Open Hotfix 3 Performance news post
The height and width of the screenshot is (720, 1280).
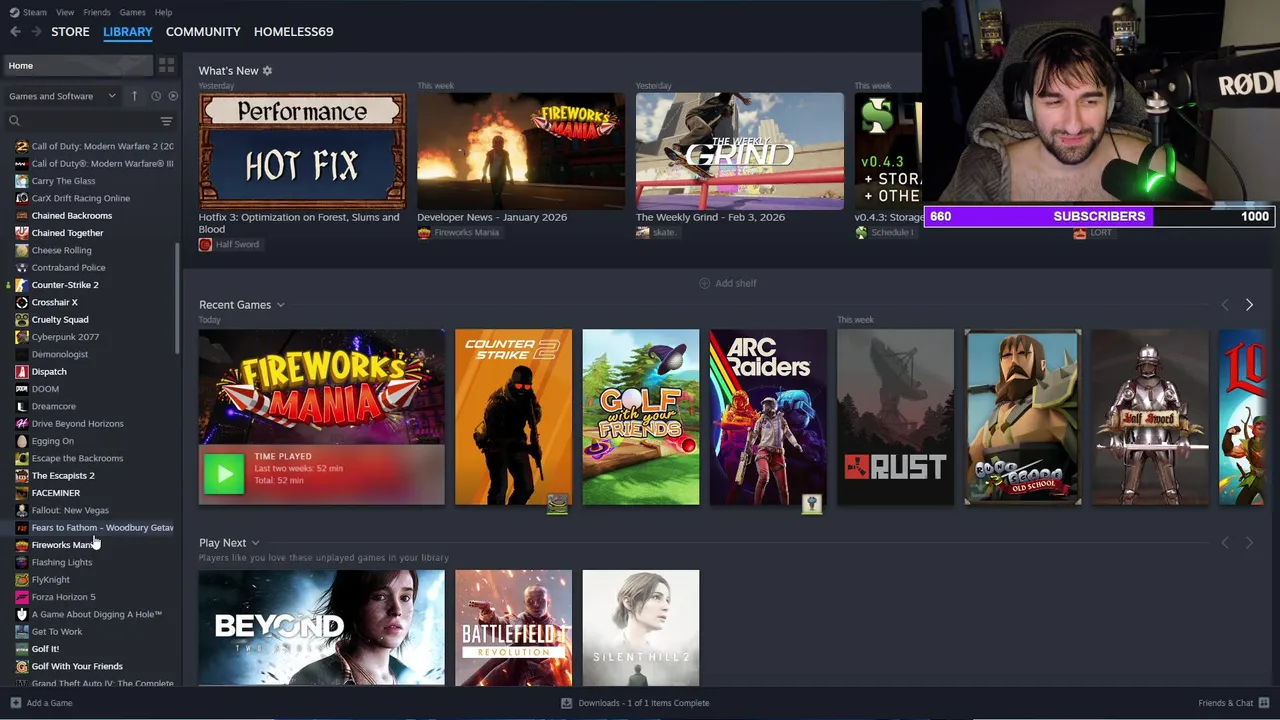pos(302,151)
